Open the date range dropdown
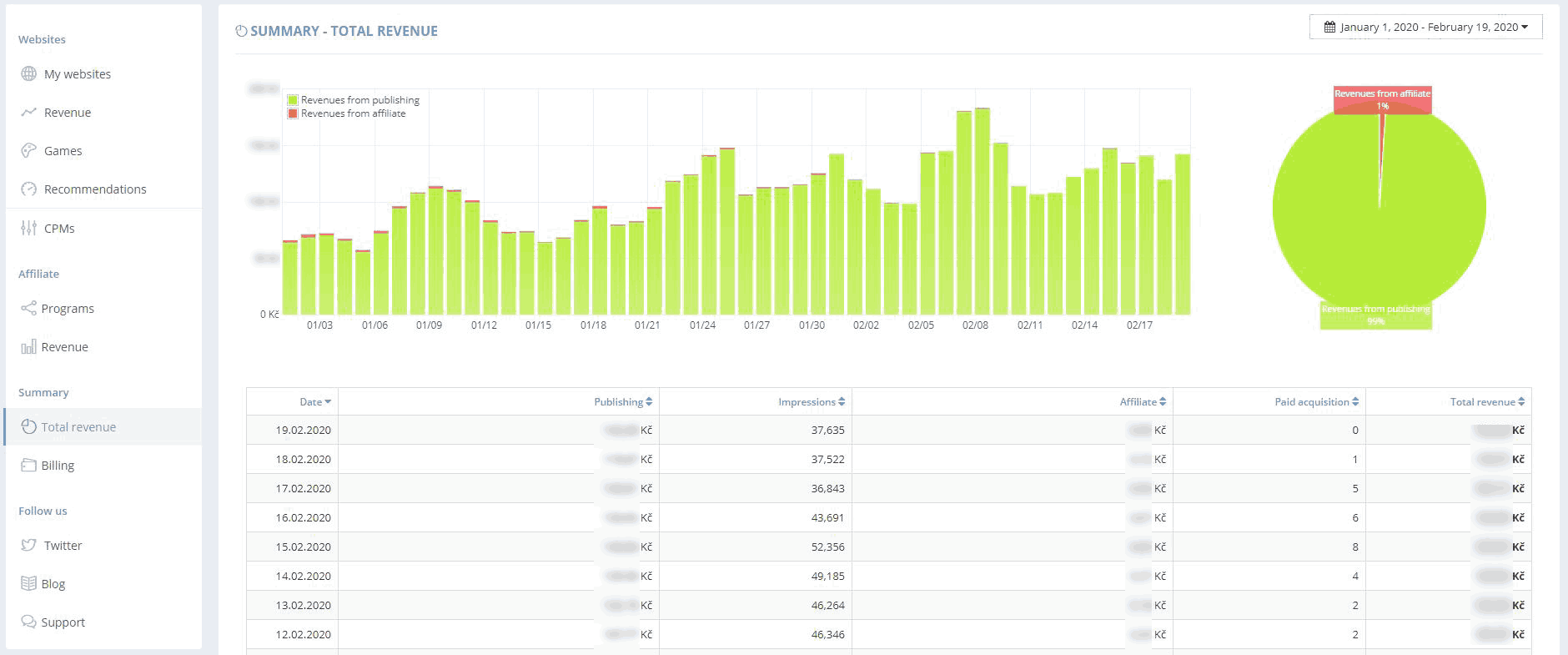Viewport: 1568px width, 655px height. pos(1426,27)
